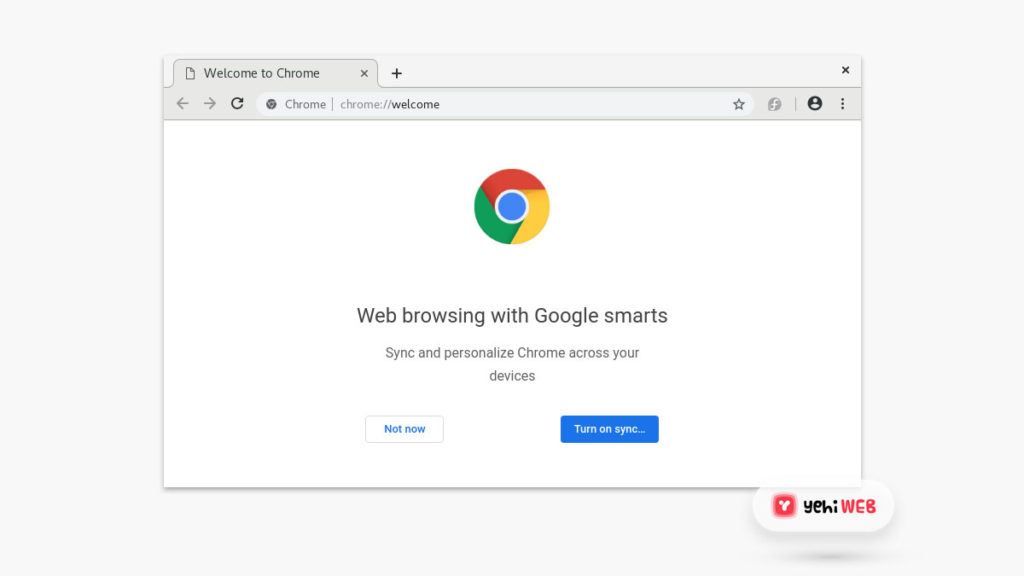Select the Welcome to Chrome tab
This screenshot has width=1024, height=576.
(x=262, y=73)
